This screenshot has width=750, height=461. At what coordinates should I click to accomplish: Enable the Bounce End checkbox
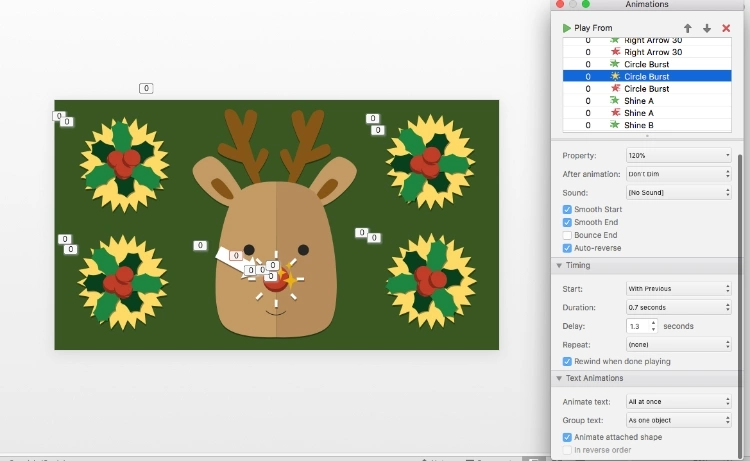click(568, 235)
